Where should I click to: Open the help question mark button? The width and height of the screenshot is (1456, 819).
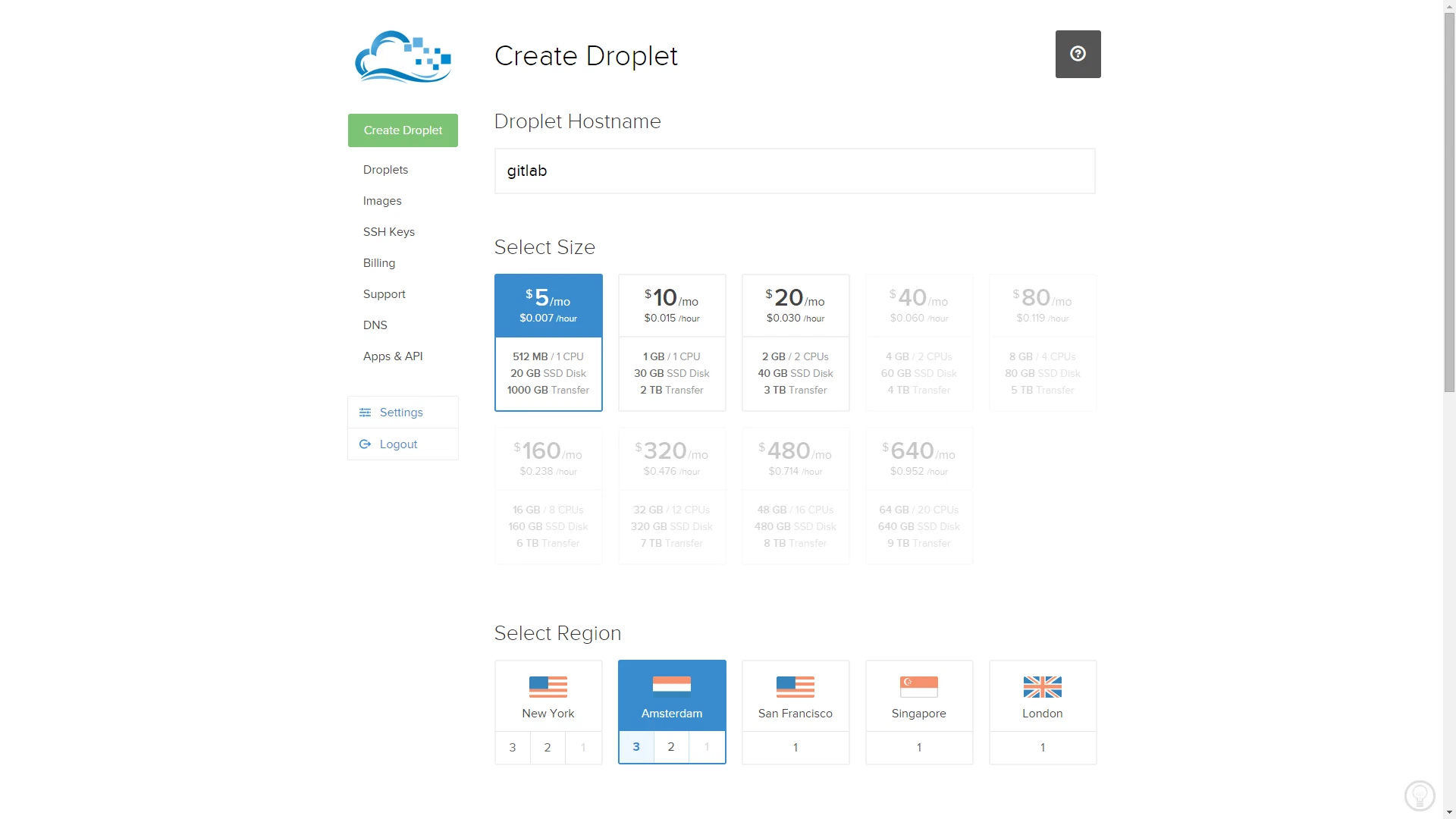pyautogui.click(x=1078, y=54)
